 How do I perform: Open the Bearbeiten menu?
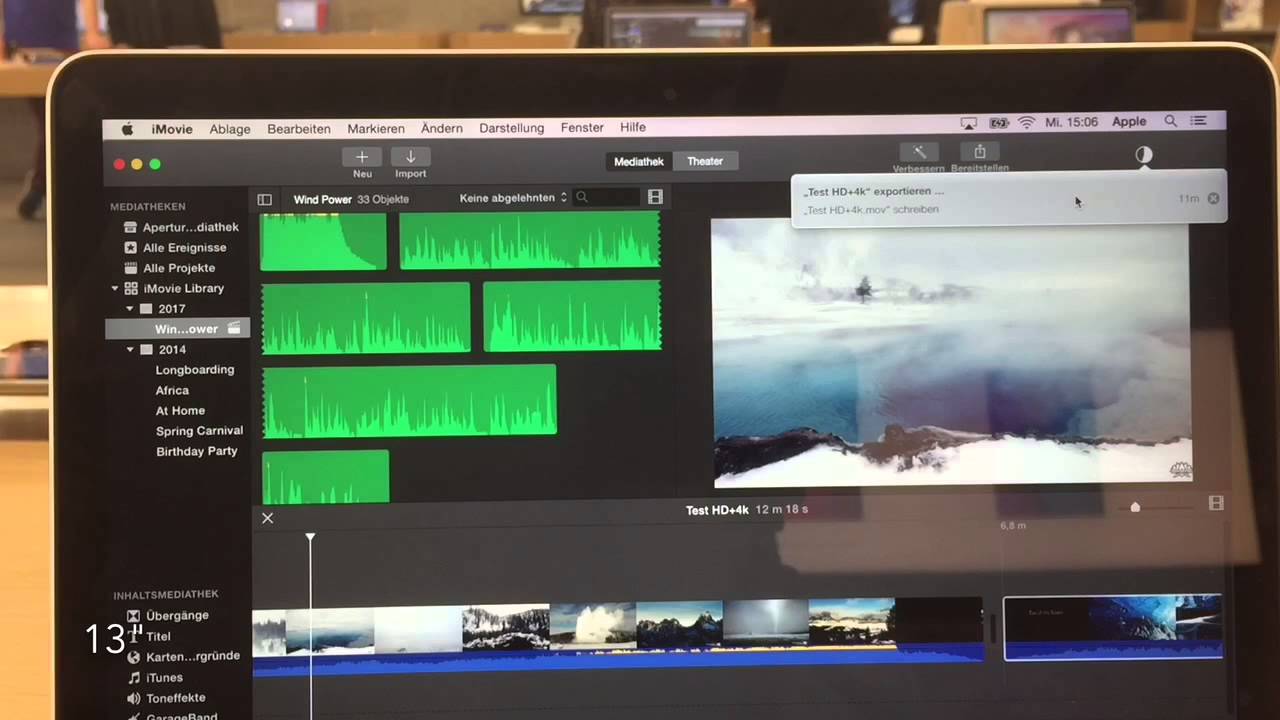tap(299, 129)
